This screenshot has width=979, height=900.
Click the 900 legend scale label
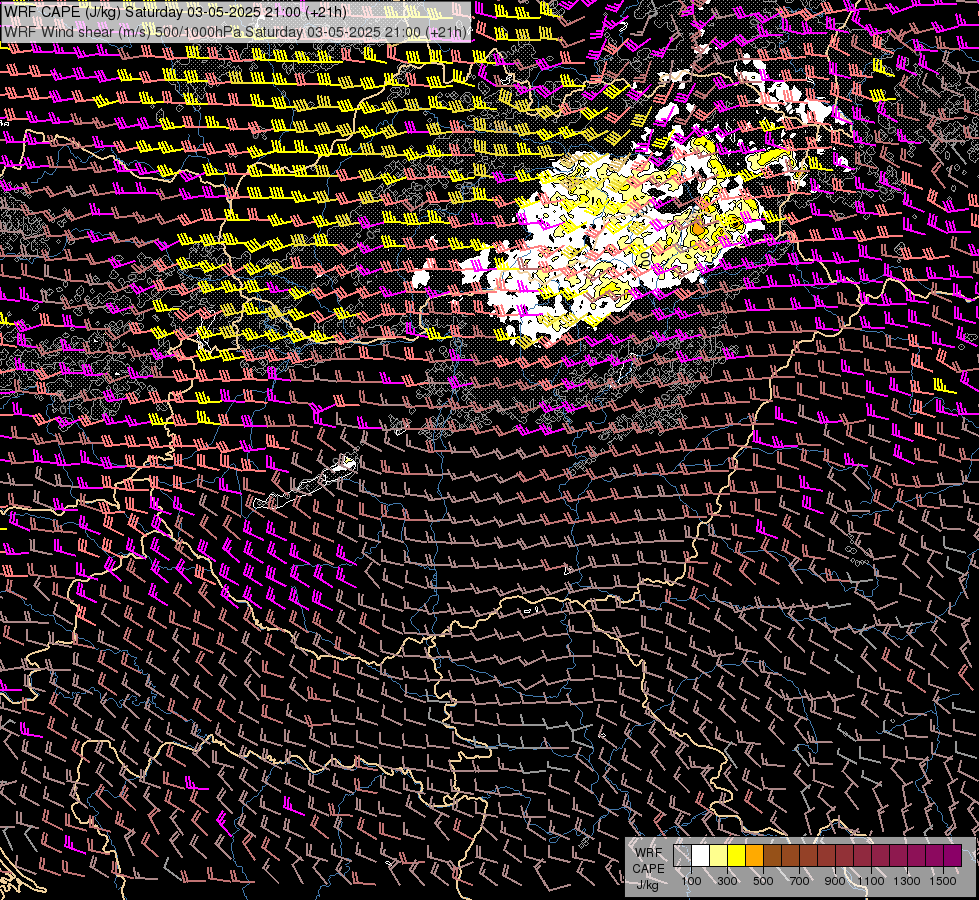[x=835, y=881]
